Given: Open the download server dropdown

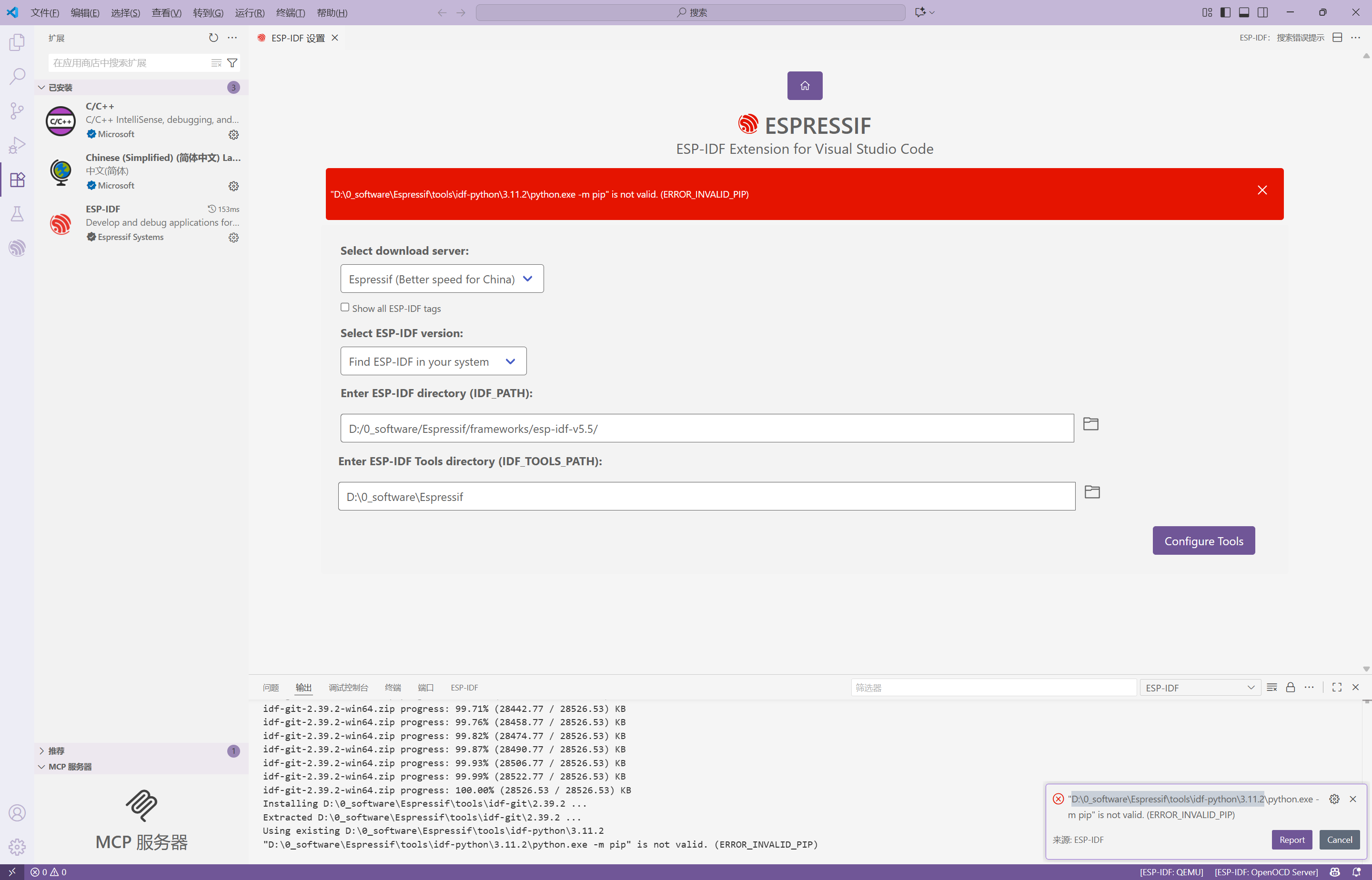Looking at the screenshot, I should click(441, 279).
